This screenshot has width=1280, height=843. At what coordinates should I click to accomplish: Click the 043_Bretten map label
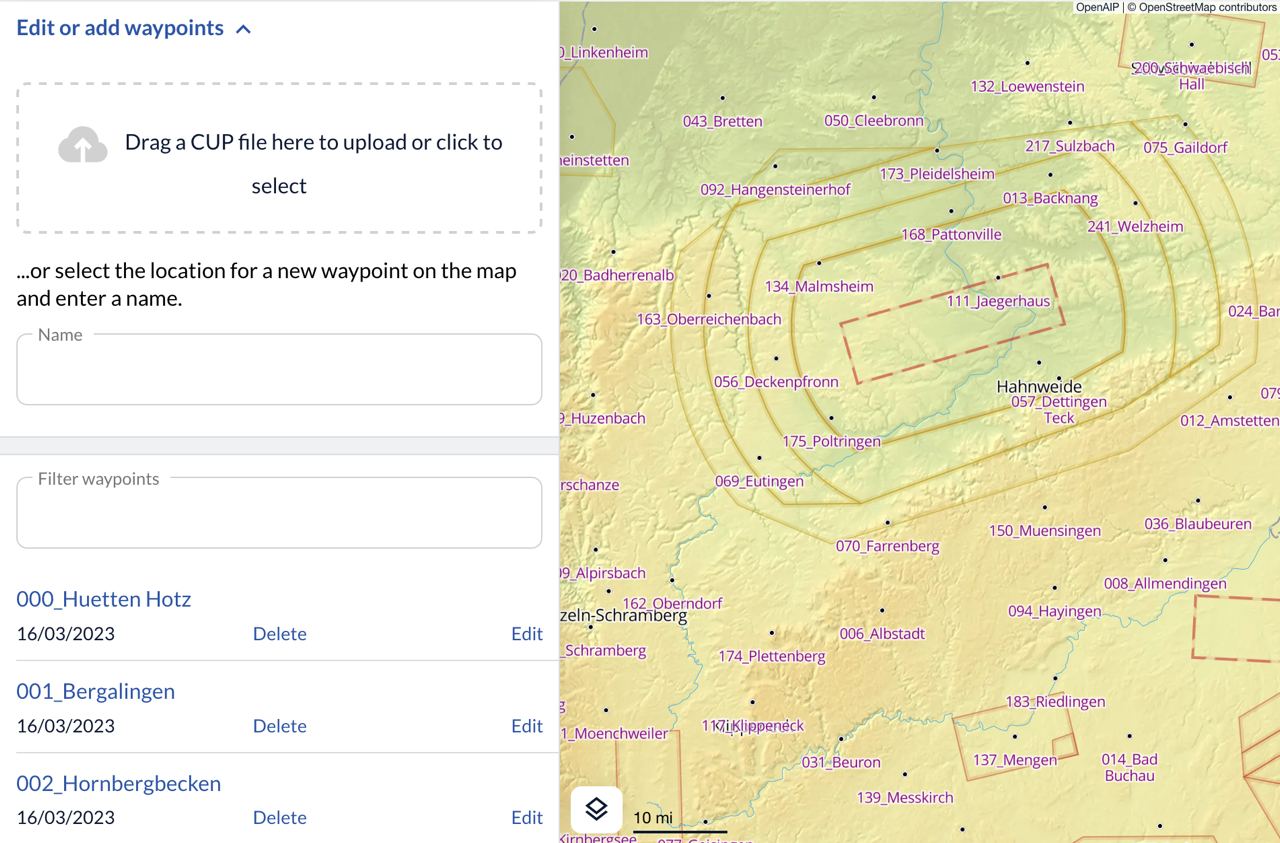[723, 122]
